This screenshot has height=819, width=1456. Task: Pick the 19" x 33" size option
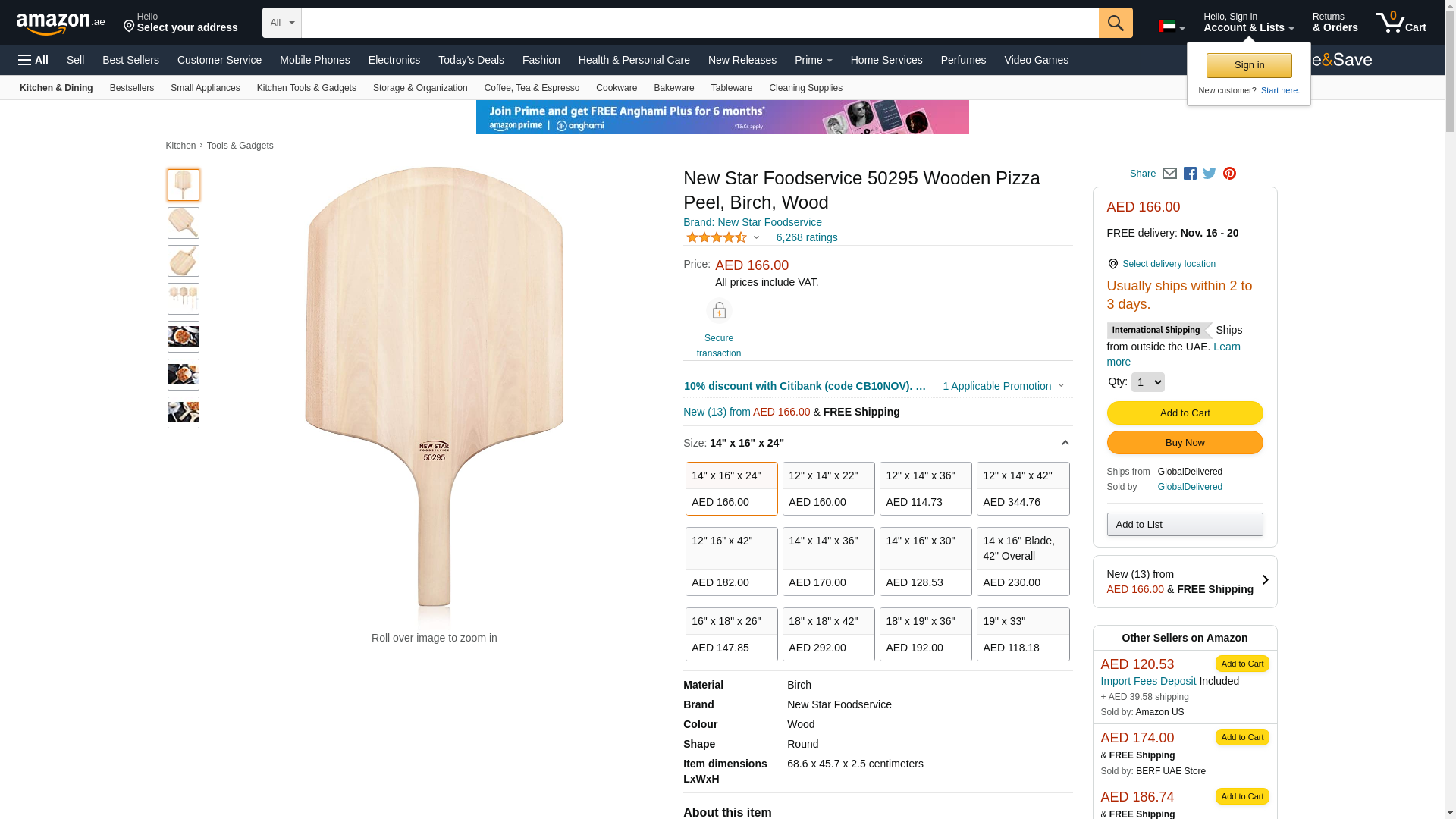(1022, 634)
